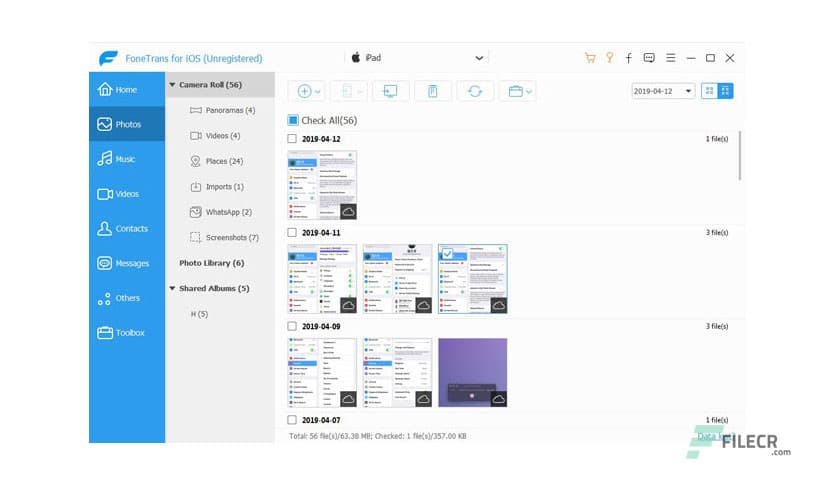Click the Export to PC monitor icon
This screenshot has height=484, width=836.
click(390, 91)
